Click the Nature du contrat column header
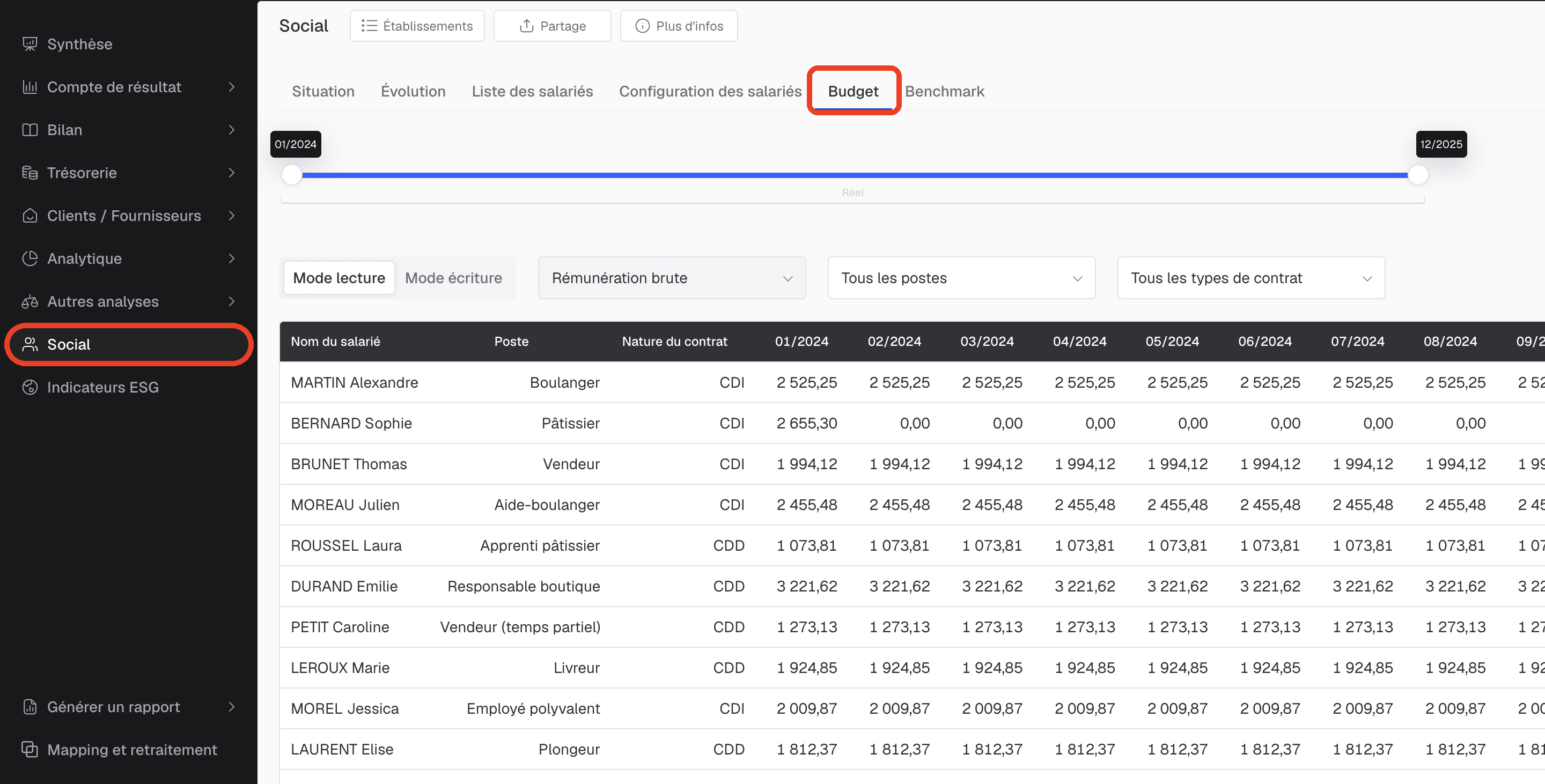Screen dimensions: 1545x784 tap(674, 341)
